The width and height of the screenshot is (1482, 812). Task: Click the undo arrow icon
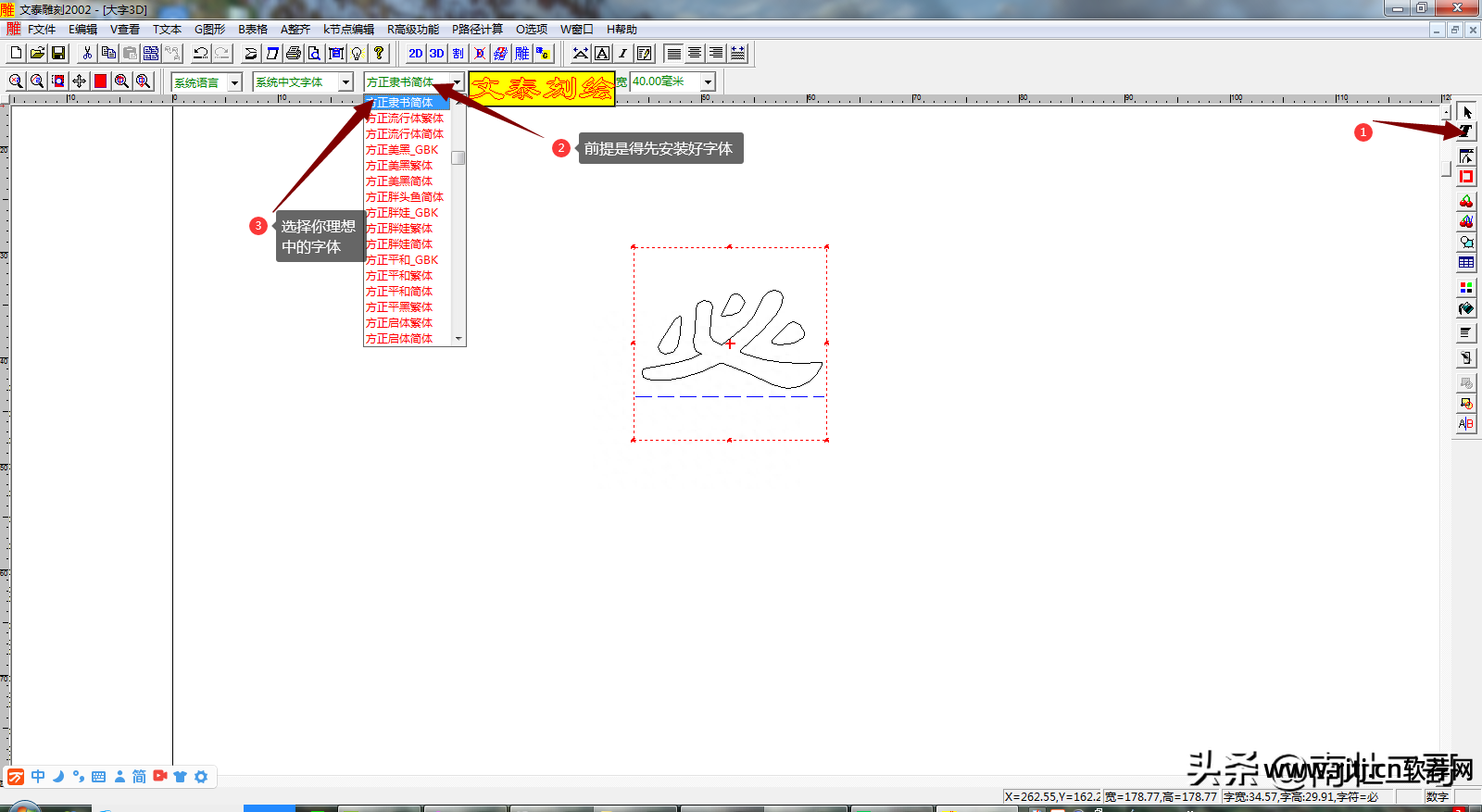point(200,54)
